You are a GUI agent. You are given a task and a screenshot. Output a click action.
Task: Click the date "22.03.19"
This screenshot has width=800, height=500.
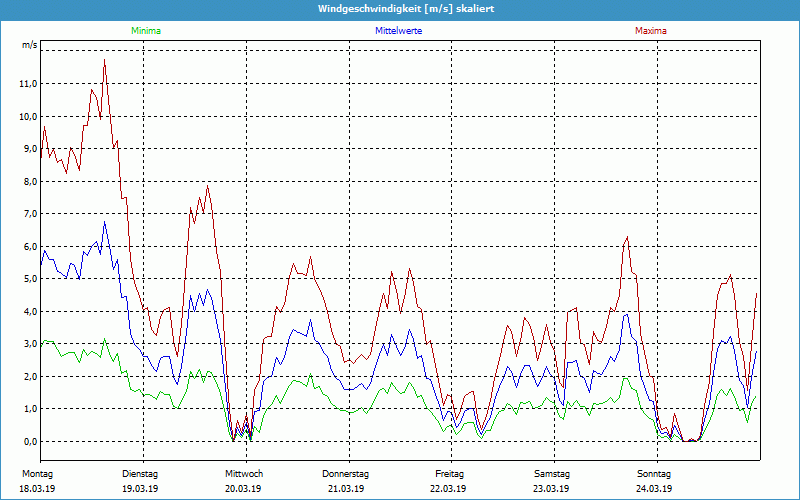(448, 489)
